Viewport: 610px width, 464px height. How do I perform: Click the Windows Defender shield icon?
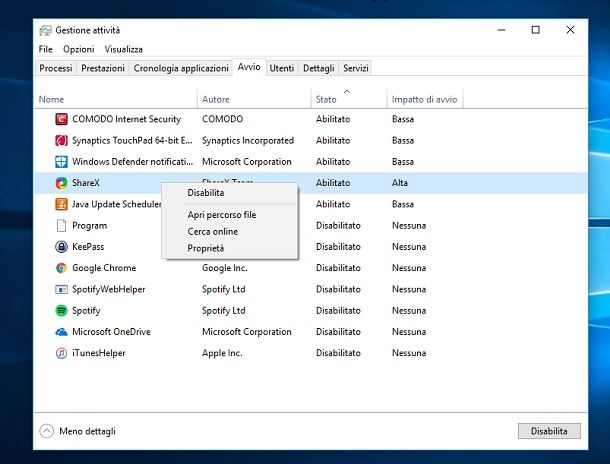pyautogui.click(x=61, y=162)
